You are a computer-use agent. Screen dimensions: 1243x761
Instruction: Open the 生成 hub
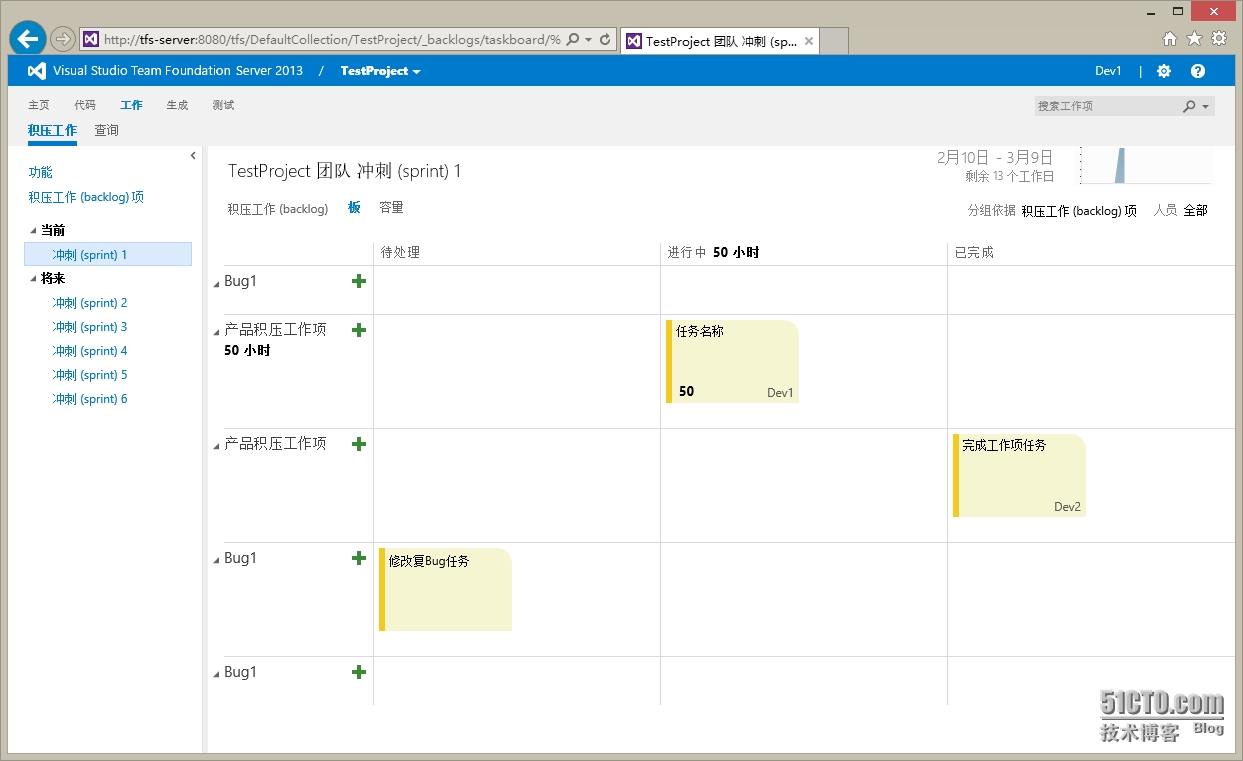point(177,105)
